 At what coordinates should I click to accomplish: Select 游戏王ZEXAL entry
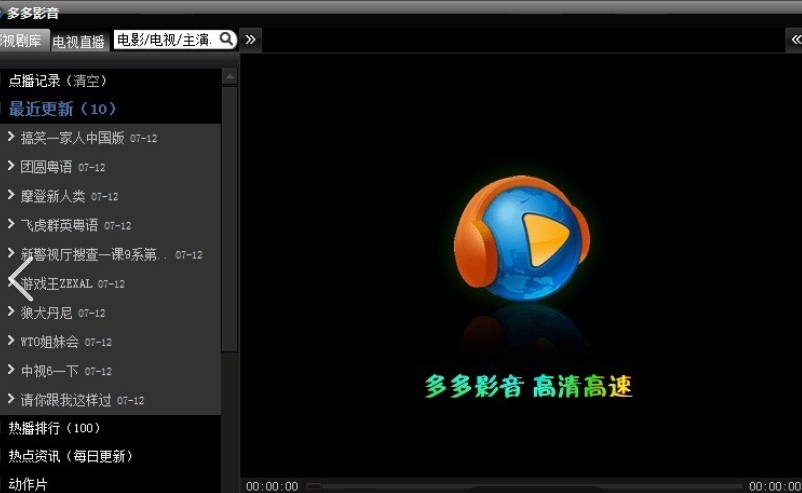56,283
